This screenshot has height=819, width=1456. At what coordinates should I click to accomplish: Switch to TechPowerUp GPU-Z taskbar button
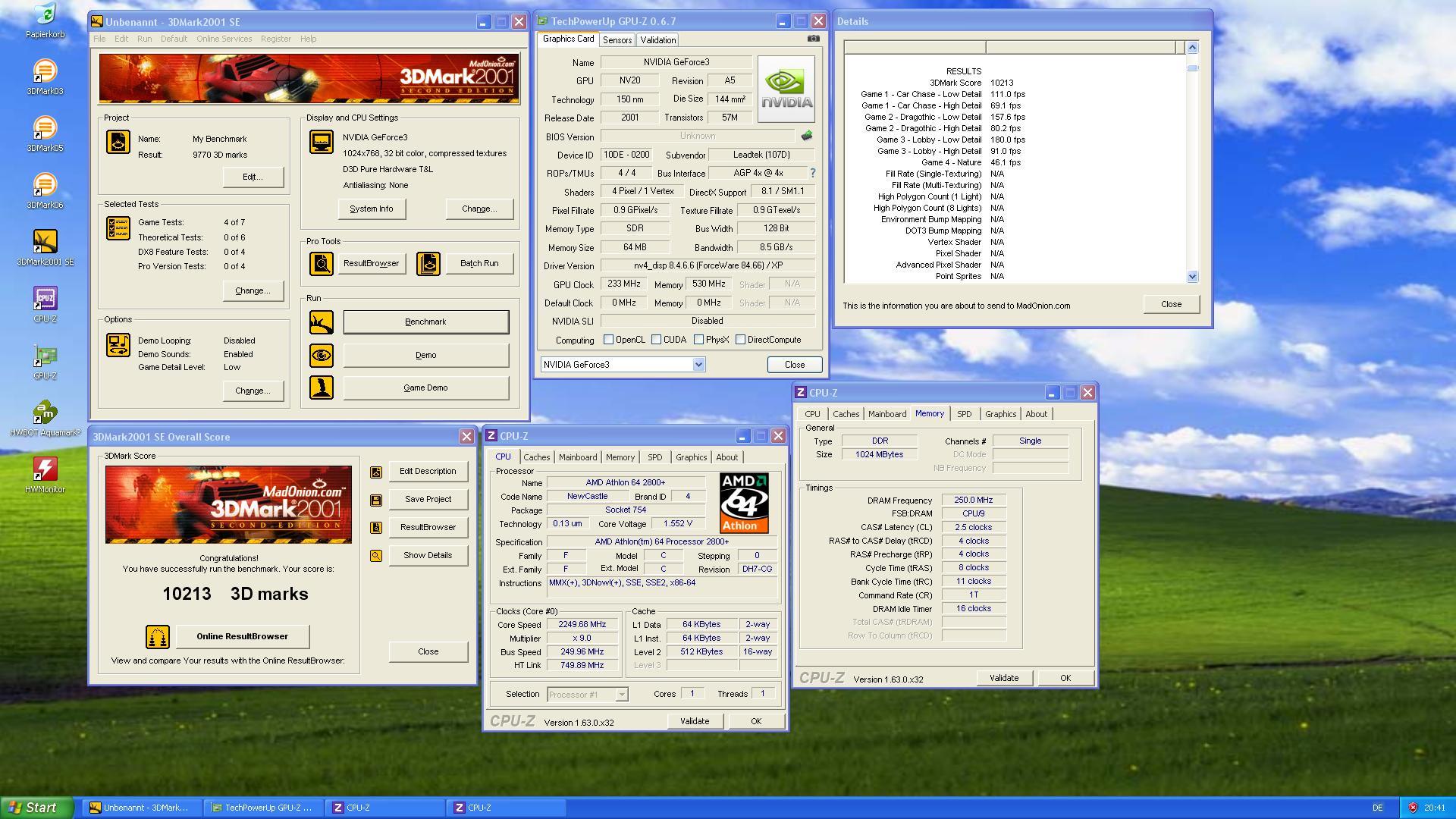pyautogui.click(x=263, y=808)
